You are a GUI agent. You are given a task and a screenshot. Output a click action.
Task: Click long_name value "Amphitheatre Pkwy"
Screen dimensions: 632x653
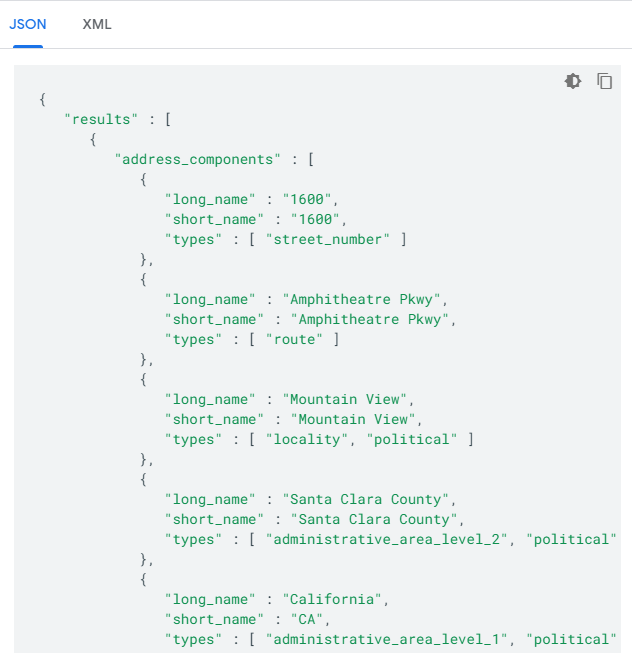[361, 299]
